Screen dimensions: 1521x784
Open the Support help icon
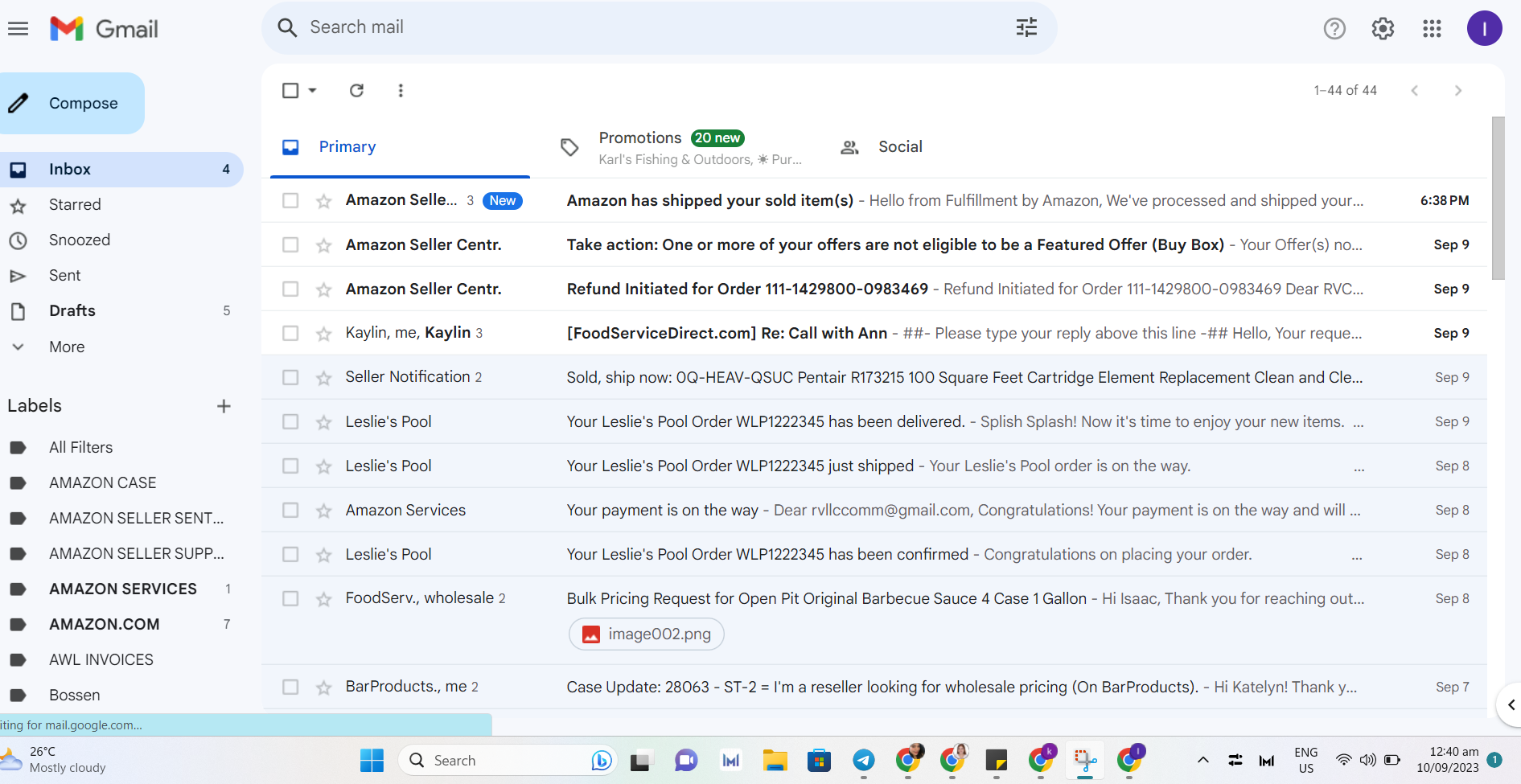pyautogui.click(x=1334, y=29)
